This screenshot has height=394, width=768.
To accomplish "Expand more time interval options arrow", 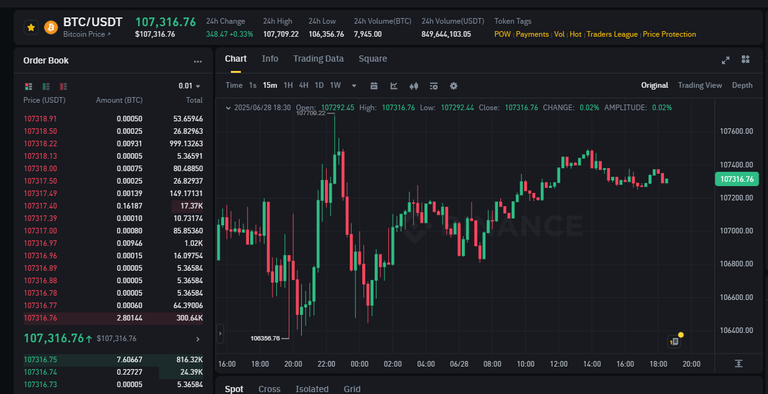I will pyautogui.click(x=354, y=85).
